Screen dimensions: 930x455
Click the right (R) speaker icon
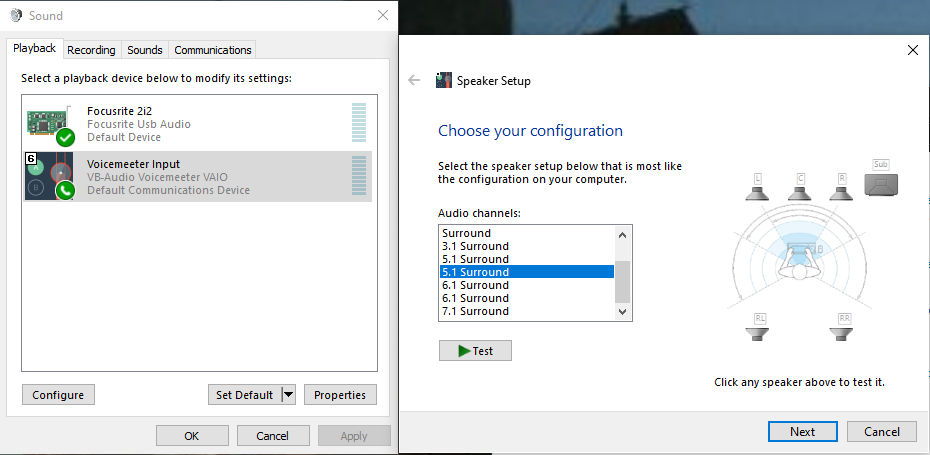pyautogui.click(x=840, y=193)
